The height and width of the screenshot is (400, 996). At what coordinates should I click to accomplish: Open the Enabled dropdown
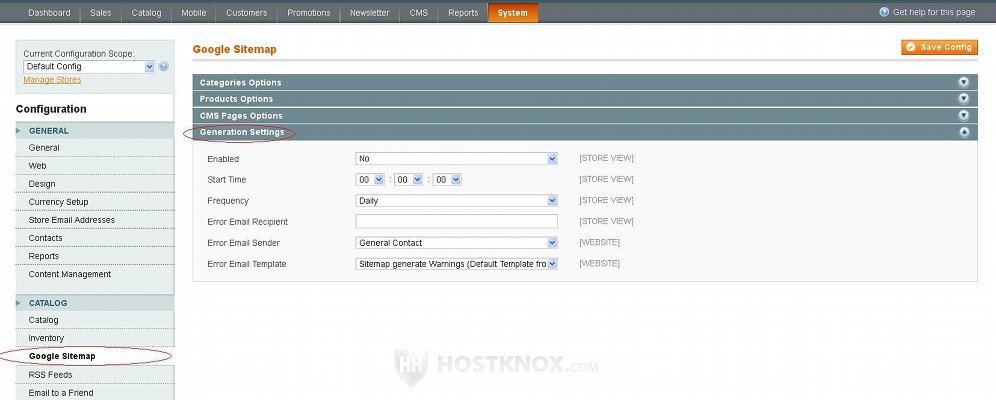[456, 158]
